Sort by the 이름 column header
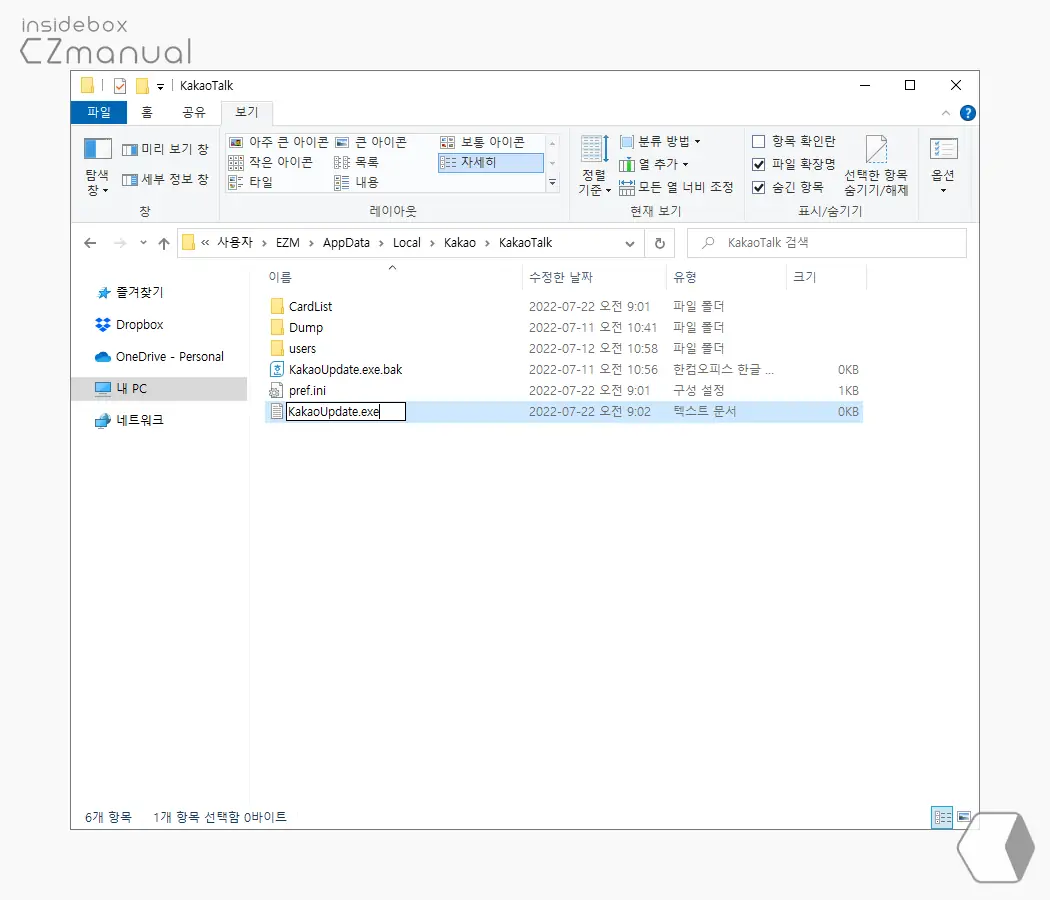 click(394, 277)
